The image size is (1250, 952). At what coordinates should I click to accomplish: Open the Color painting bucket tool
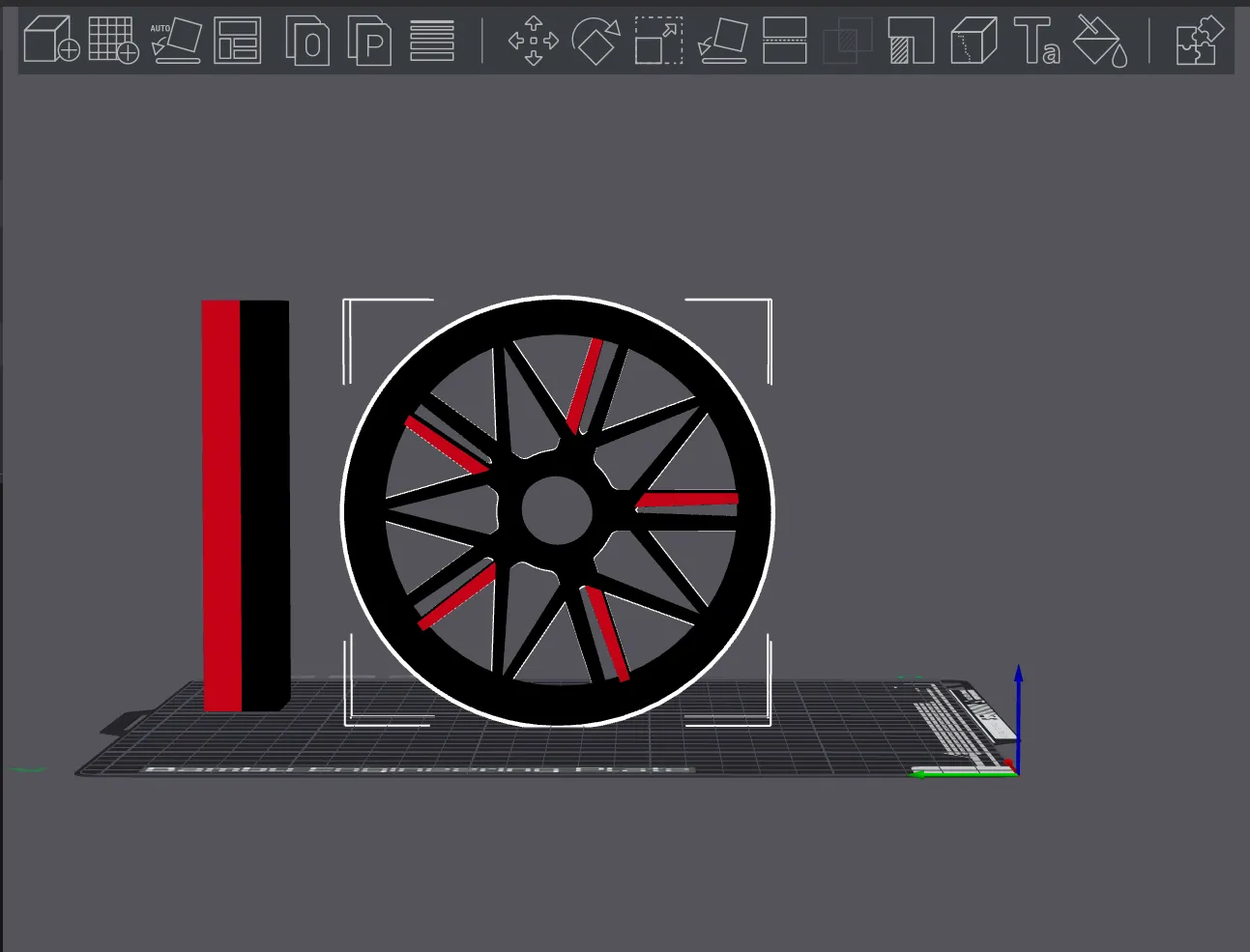point(1101,41)
